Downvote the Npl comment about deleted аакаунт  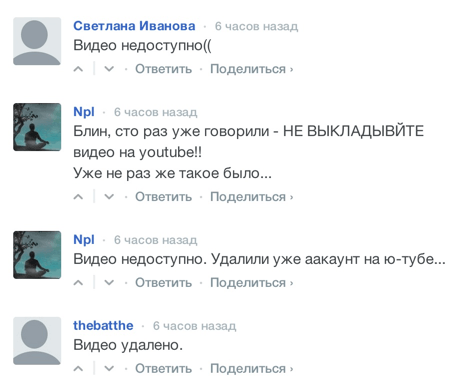click(x=109, y=283)
